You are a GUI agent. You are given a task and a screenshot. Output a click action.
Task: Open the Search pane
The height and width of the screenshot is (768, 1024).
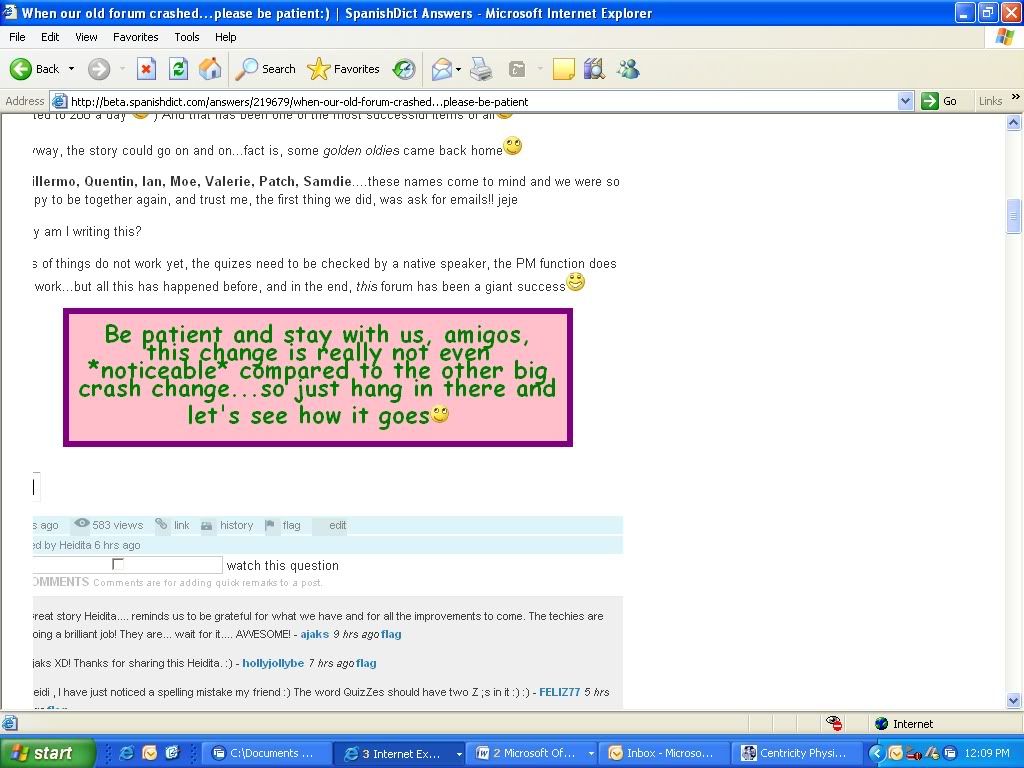tap(266, 69)
